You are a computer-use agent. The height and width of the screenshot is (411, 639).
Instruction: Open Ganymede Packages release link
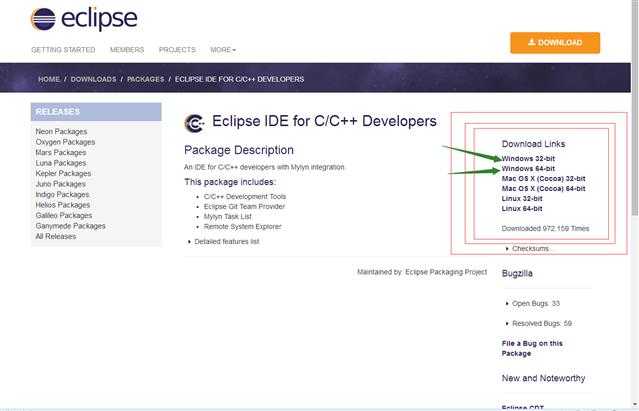point(70,226)
